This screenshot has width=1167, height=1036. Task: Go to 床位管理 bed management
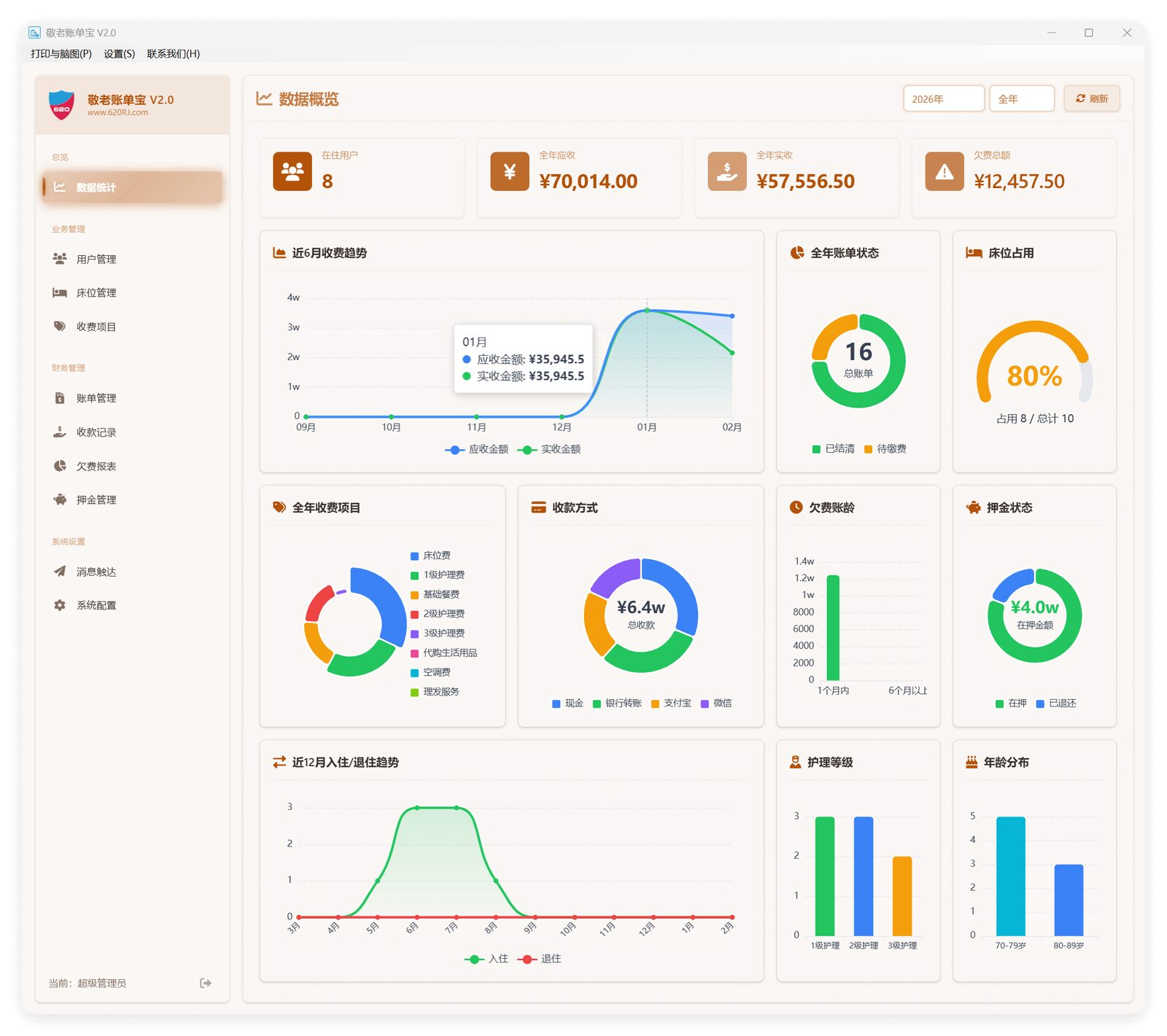pyautogui.click(x=96, y=293)
